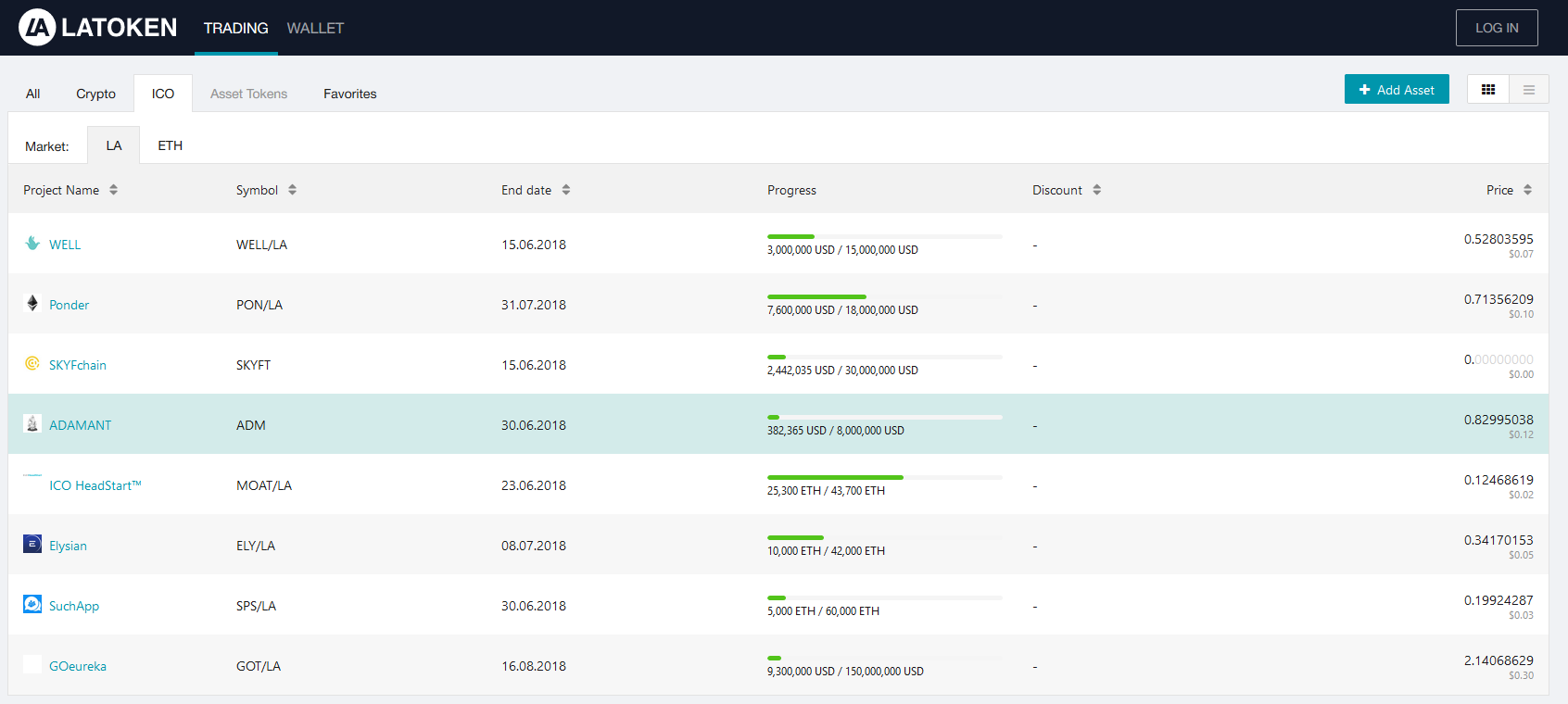Click price 0.19924287 for SuchApp
The width and height of the screenshot is (1568, 704).
coord(1498,600)
